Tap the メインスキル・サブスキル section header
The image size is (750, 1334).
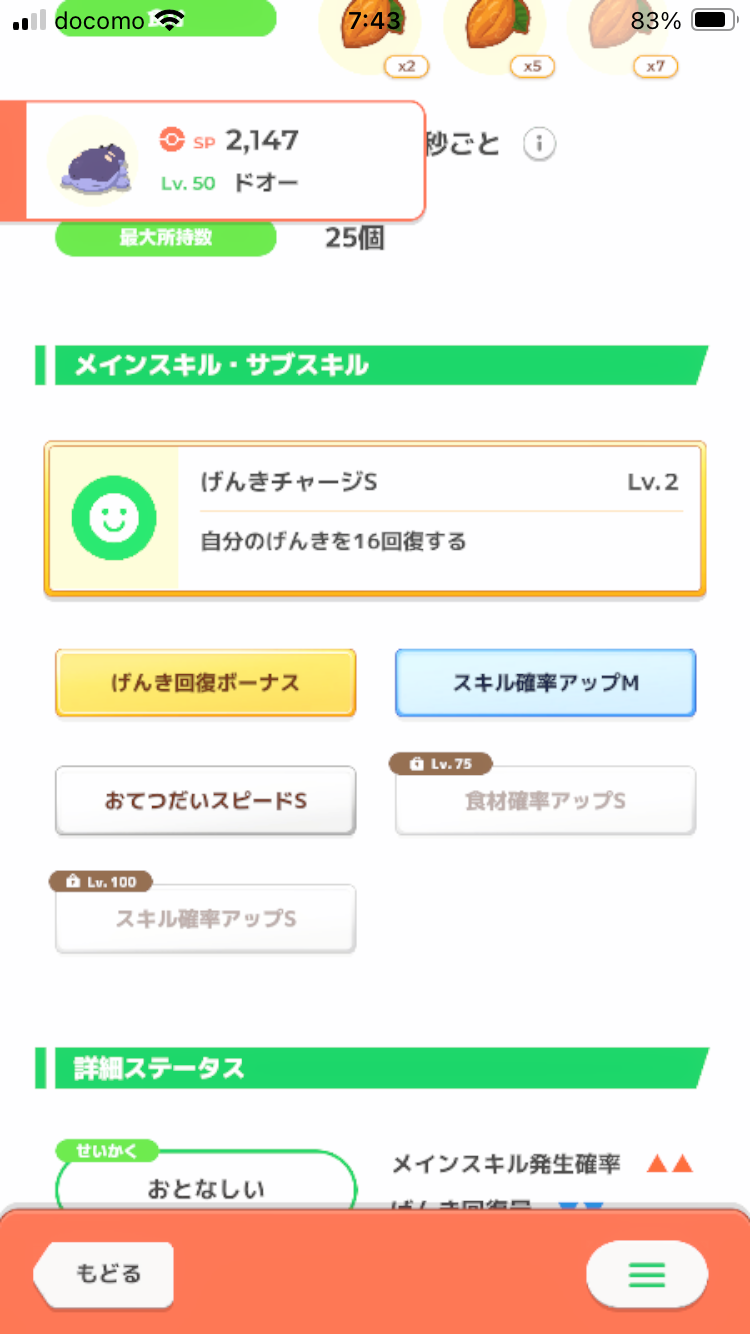click(372, 365)
